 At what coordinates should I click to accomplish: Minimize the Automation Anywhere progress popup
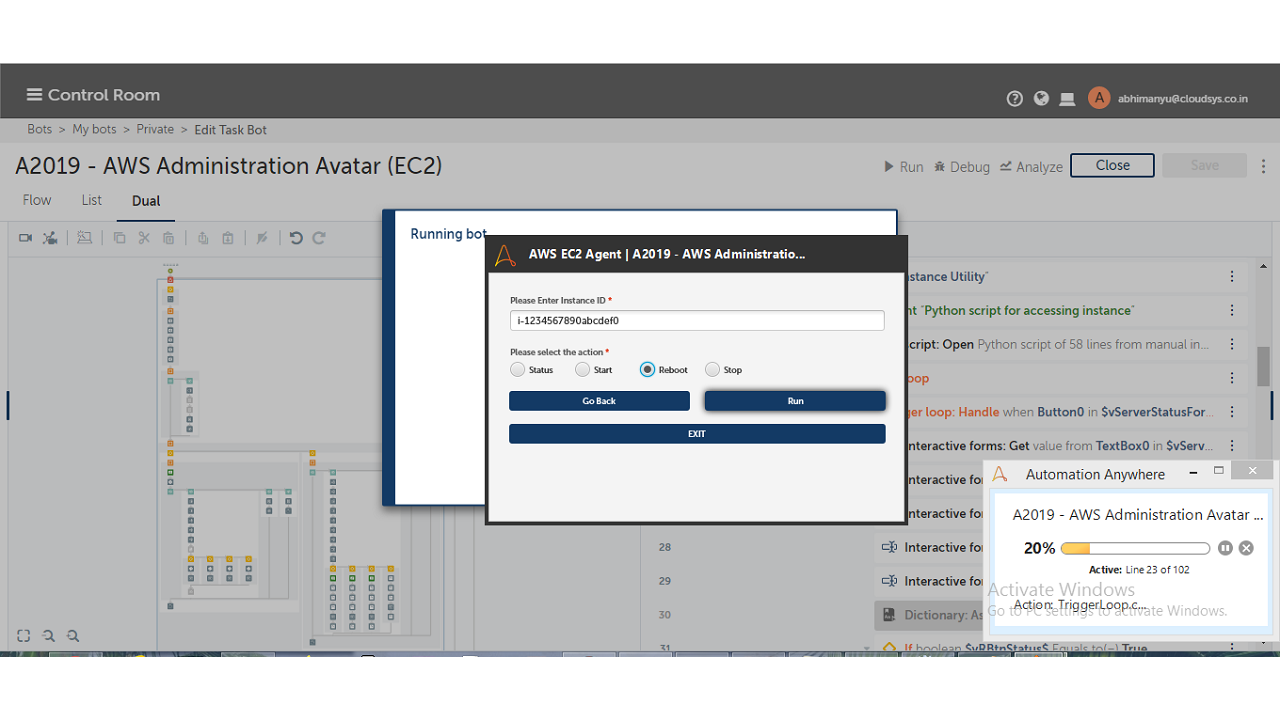pos(1193,472)
